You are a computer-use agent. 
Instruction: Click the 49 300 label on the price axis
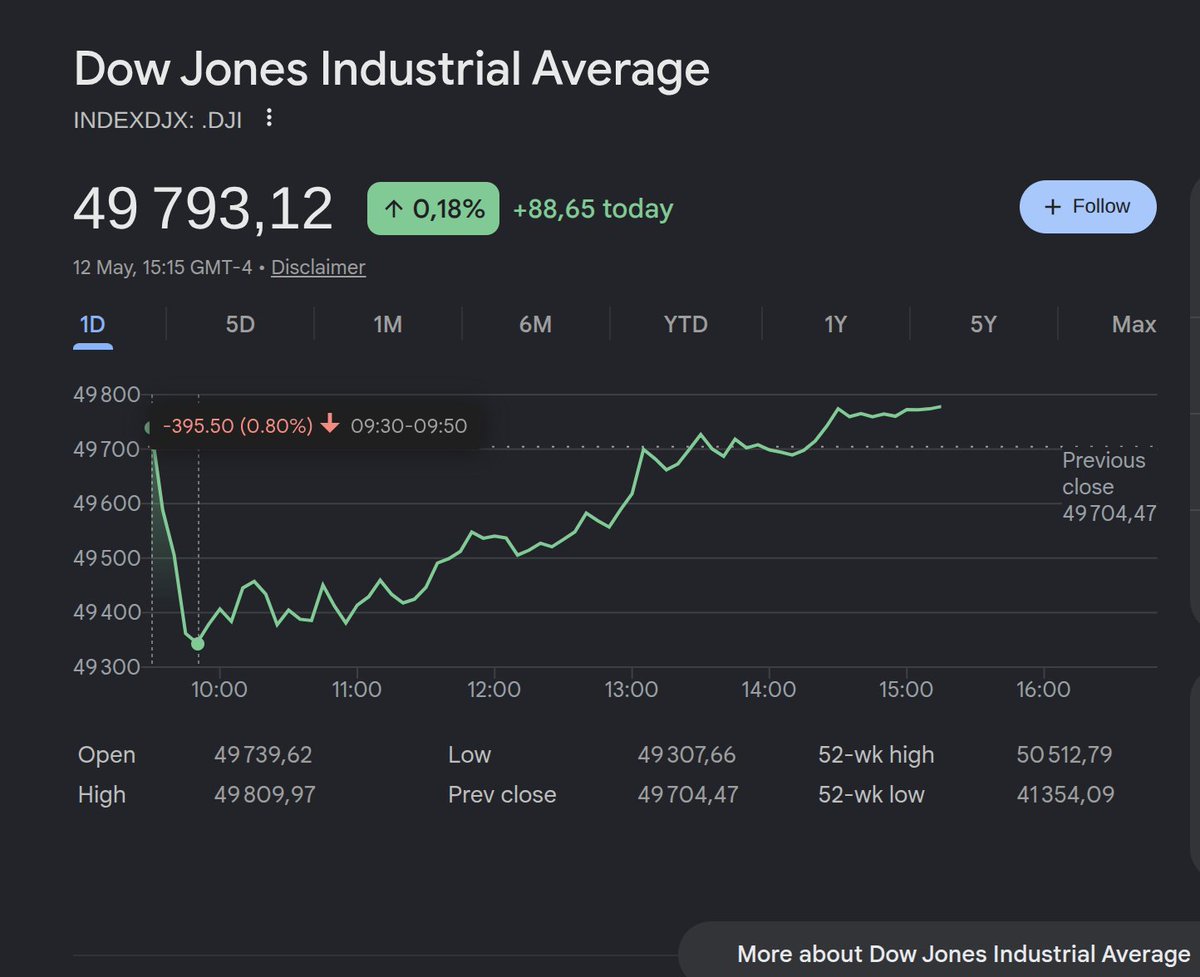[107, 666]
